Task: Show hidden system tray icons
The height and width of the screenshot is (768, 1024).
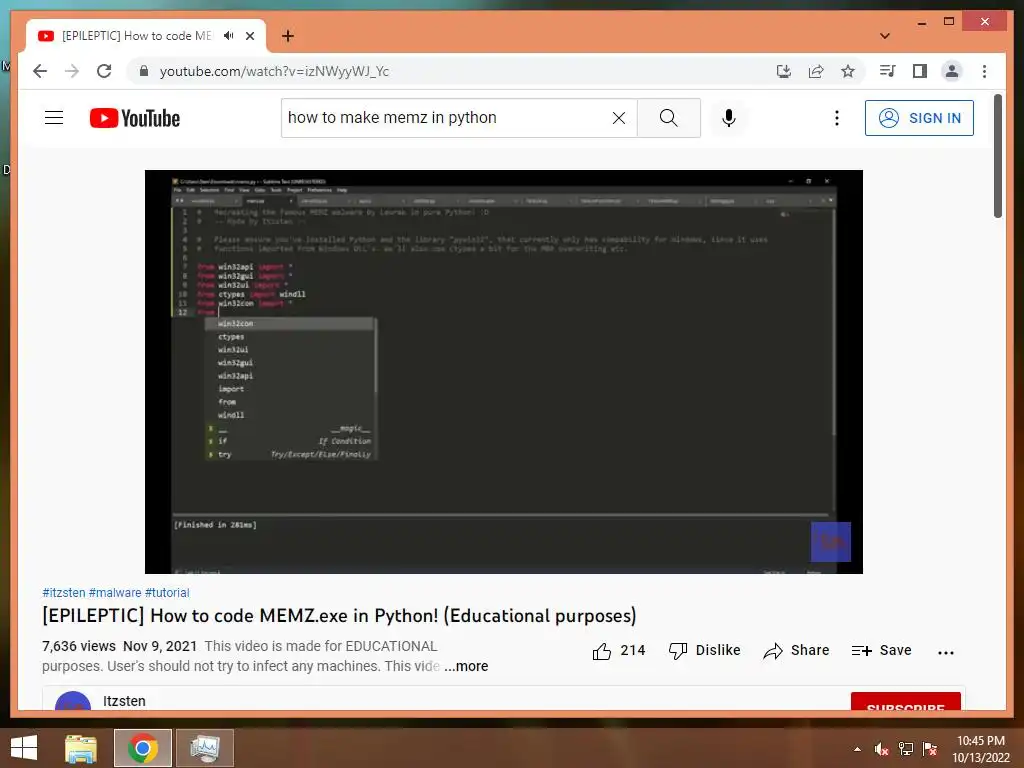Action: coord(857,749)
